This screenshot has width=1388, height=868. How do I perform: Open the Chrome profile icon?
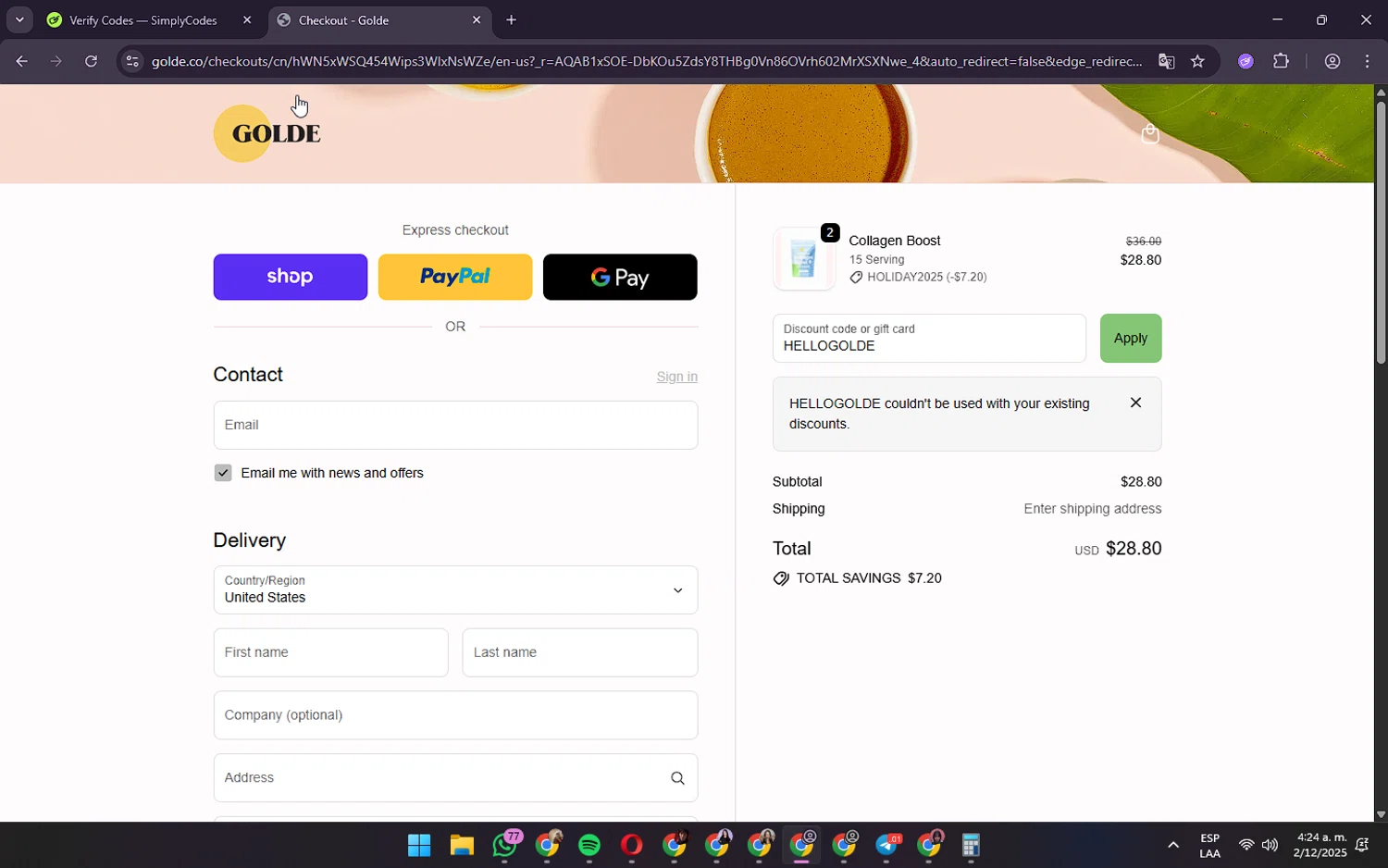tap(1332, 62)
